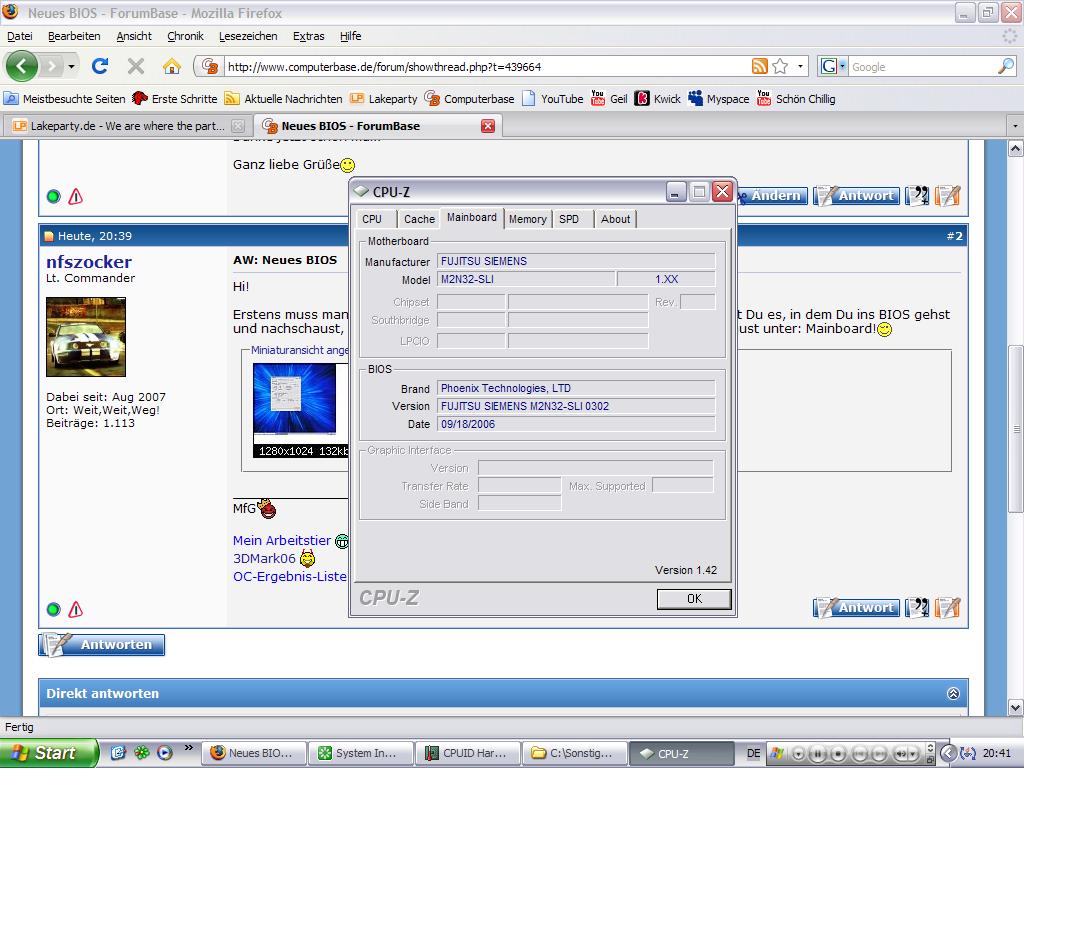Click the Google search input field
The width and height of the screenshot is (1082, 935).
click(x=923, y=67)
